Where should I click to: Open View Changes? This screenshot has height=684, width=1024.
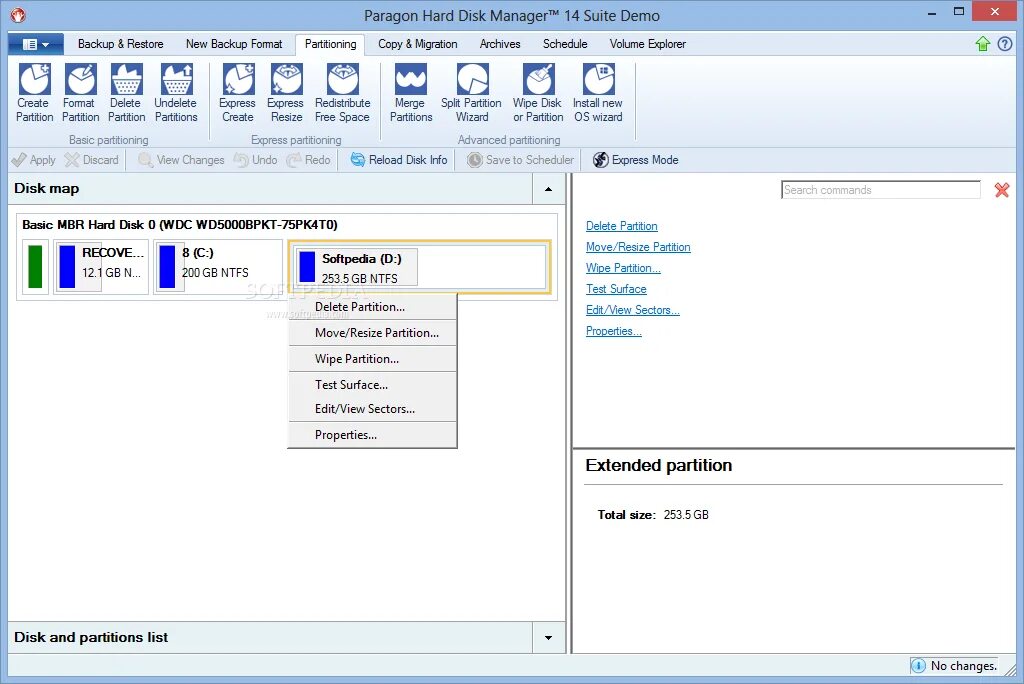click(182, 160)
